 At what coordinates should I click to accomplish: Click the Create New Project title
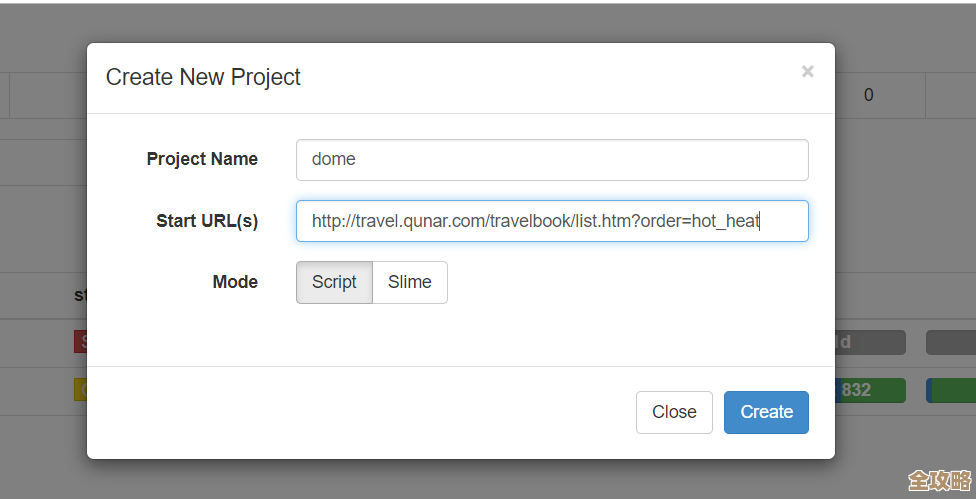pos(203,77)
